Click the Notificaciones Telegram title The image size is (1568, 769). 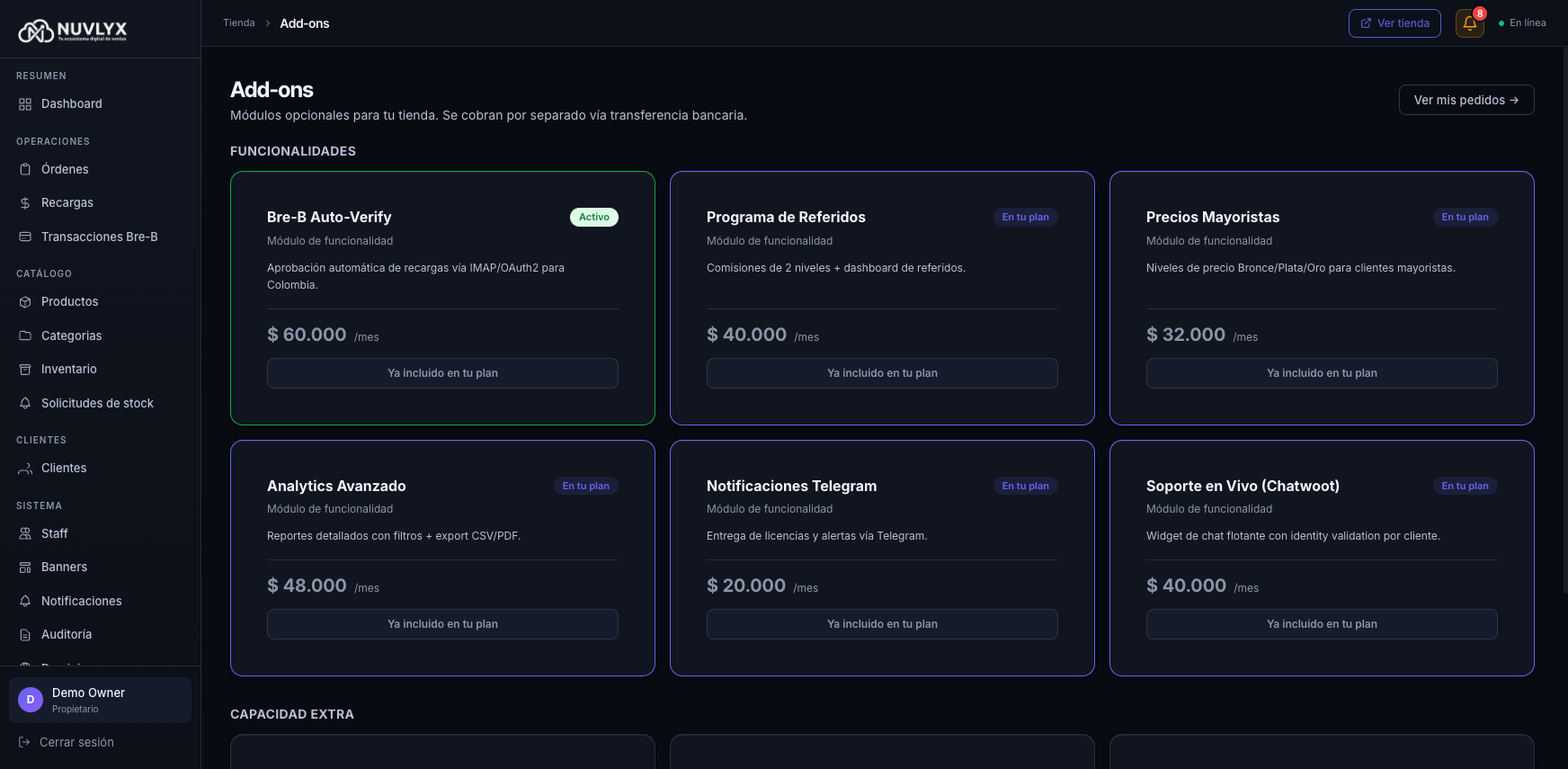click(x=791, y=486)
